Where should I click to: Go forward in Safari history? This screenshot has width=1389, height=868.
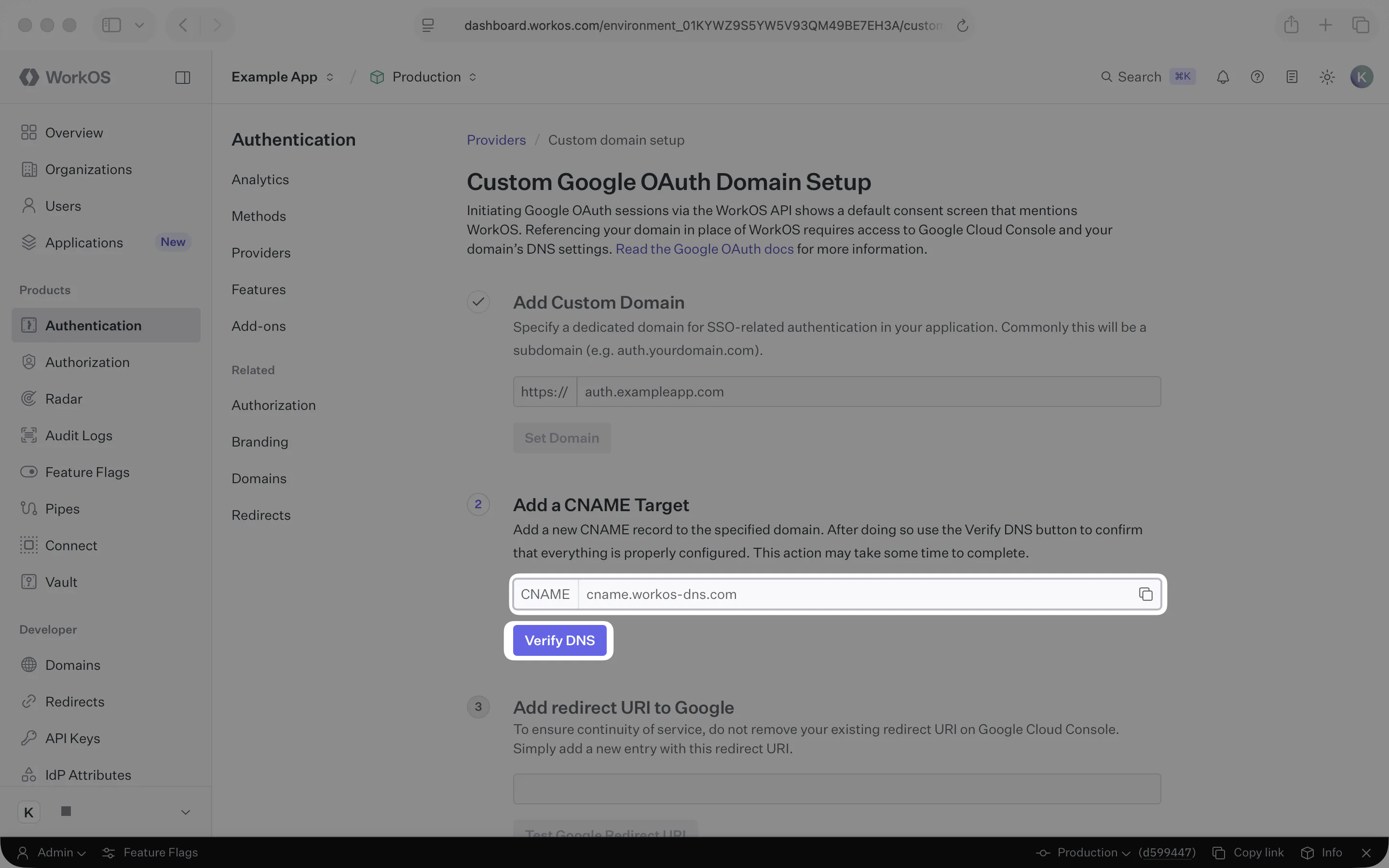pos(217,25)
